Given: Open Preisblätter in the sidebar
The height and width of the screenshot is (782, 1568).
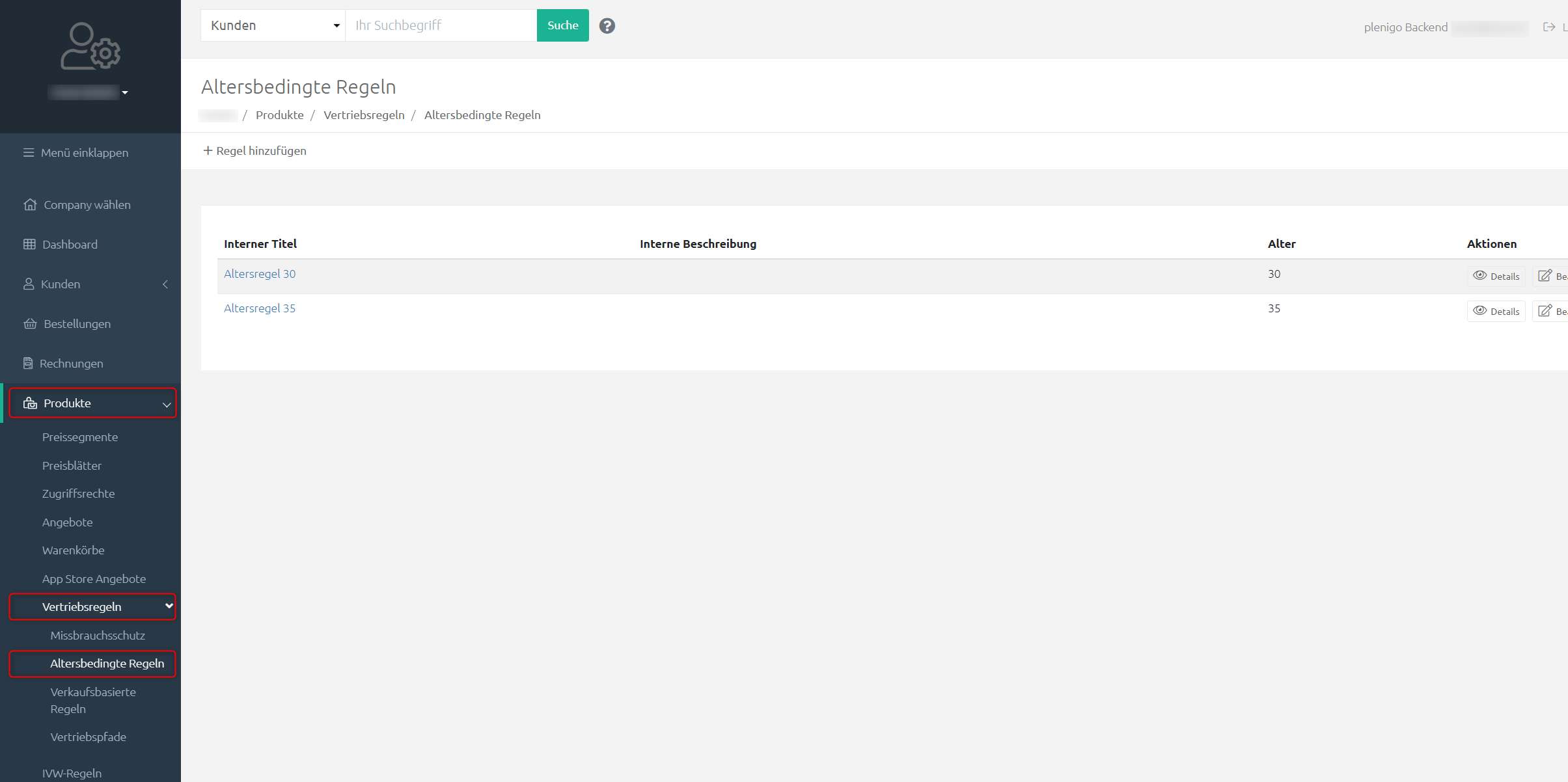Looking at the screenshot, I should click(x=72, y=466).
